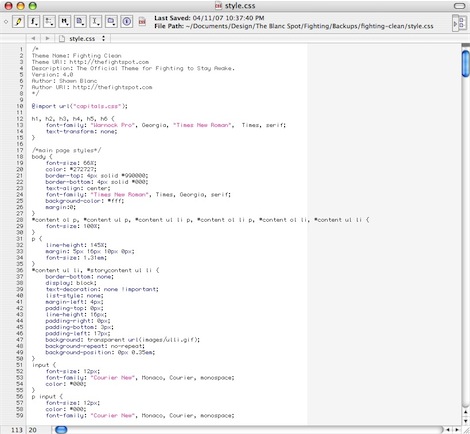This screenshot has width=470, height=434.
Task: Open the hierarchy-tree popup in the toolbar
Action: [x=49, y=22]
